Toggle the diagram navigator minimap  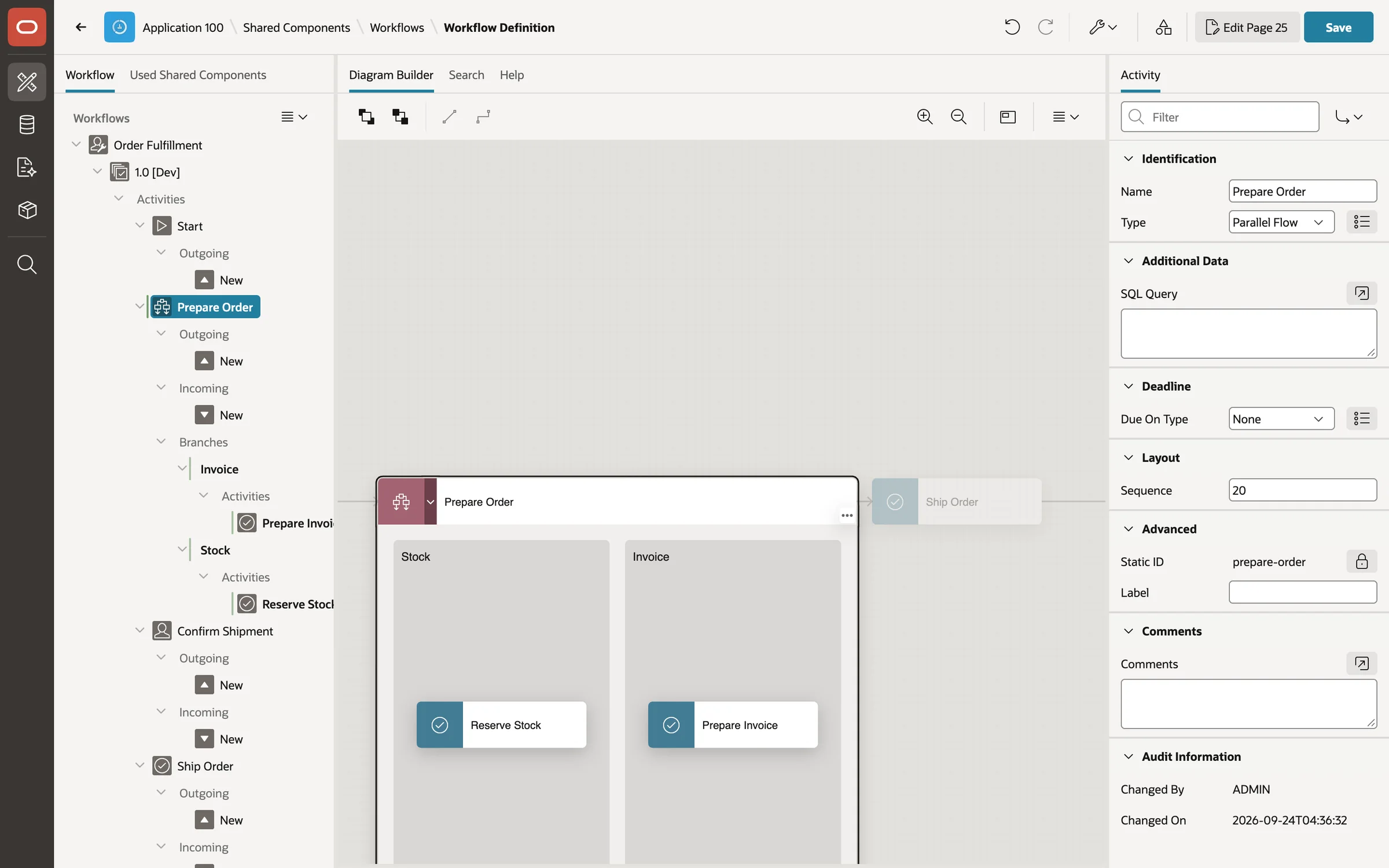pyautogui.click(x=1008, y=117)
